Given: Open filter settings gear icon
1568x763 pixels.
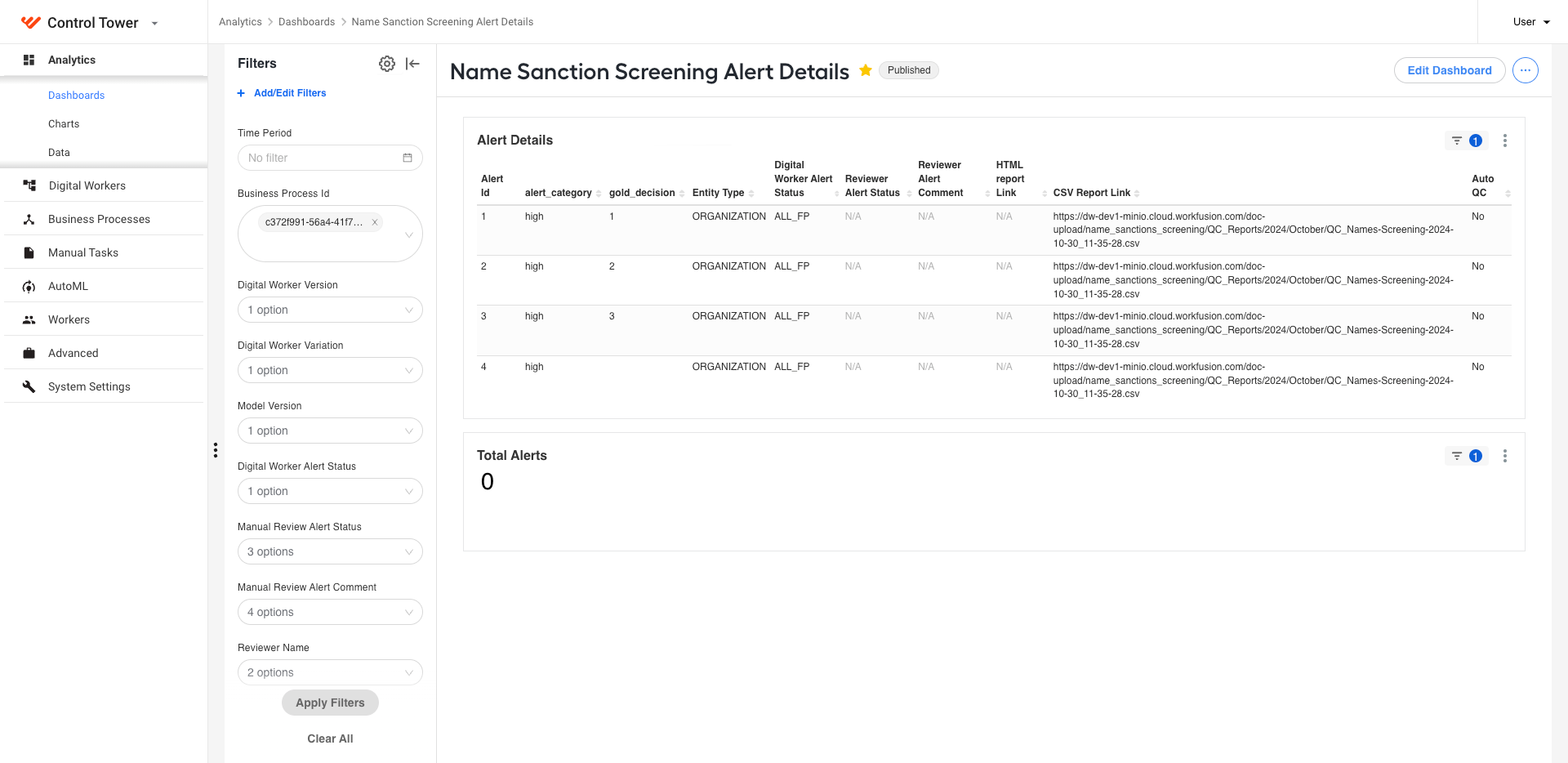Looking at the screenshot, I should (x=387, y=64).
